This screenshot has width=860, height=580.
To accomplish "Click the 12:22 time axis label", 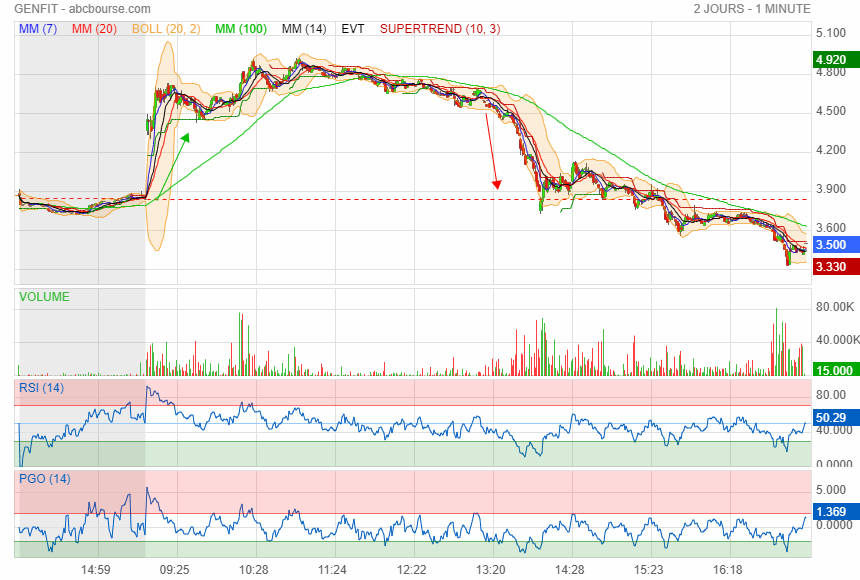I will click(x=411, y=570).
